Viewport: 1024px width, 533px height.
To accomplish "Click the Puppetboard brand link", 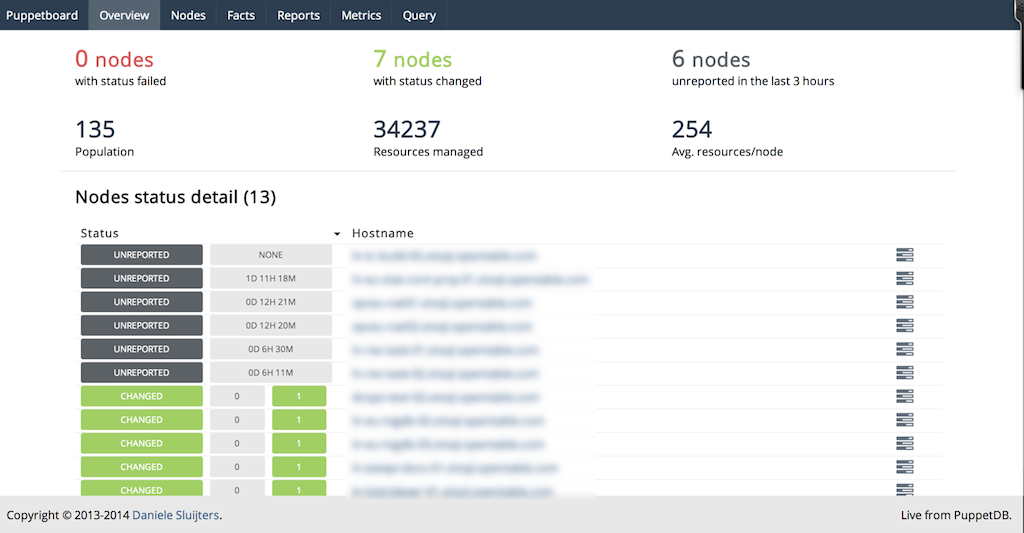I will pyautogui.click(x=42, y=15).
